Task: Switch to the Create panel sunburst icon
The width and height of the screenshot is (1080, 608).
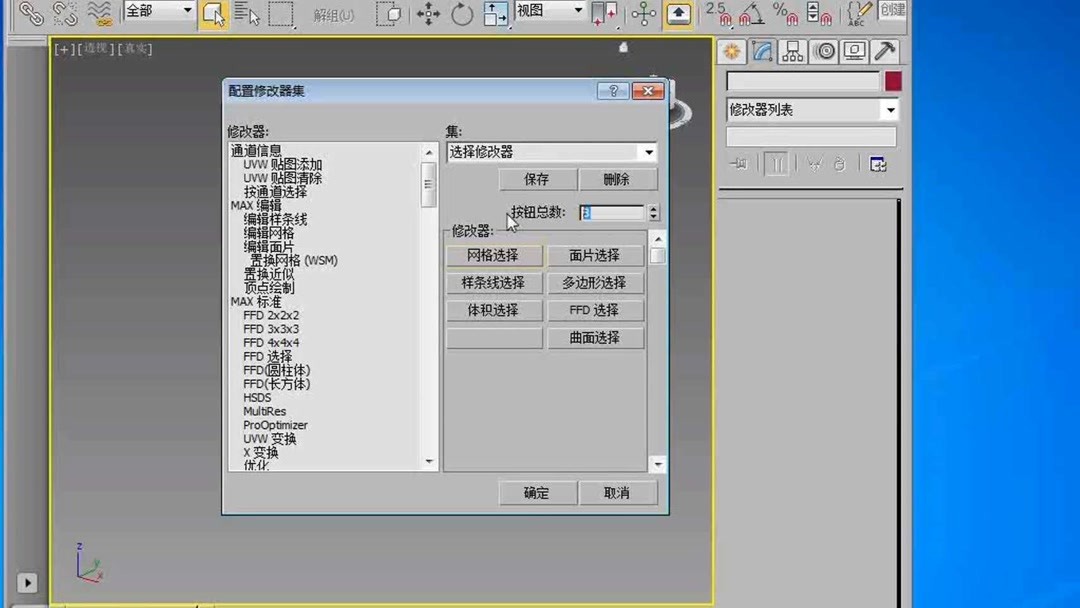Action: (x=733, y=51)
